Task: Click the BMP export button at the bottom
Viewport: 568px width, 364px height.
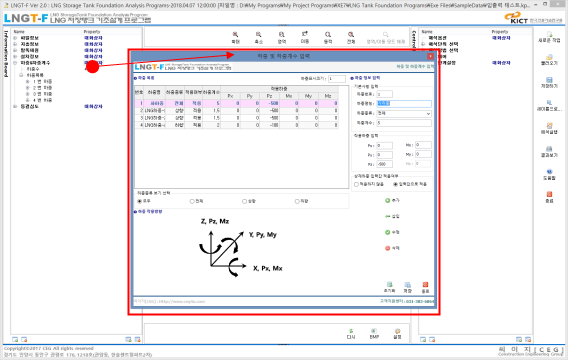Action: [374, 334]
